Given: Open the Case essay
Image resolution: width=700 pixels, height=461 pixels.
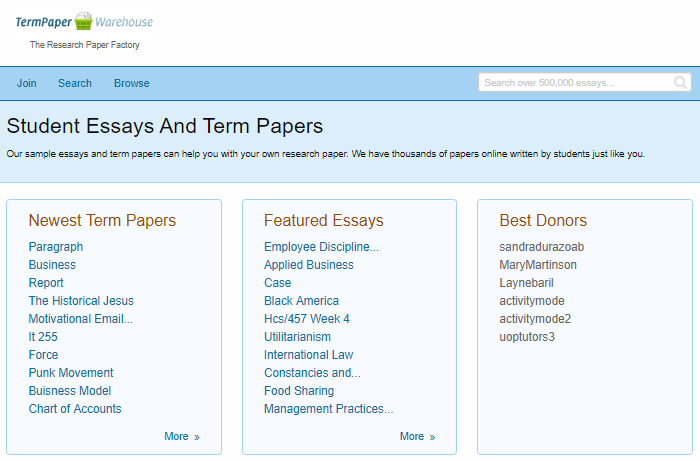Looking at the screenshot, I should 278,283.
